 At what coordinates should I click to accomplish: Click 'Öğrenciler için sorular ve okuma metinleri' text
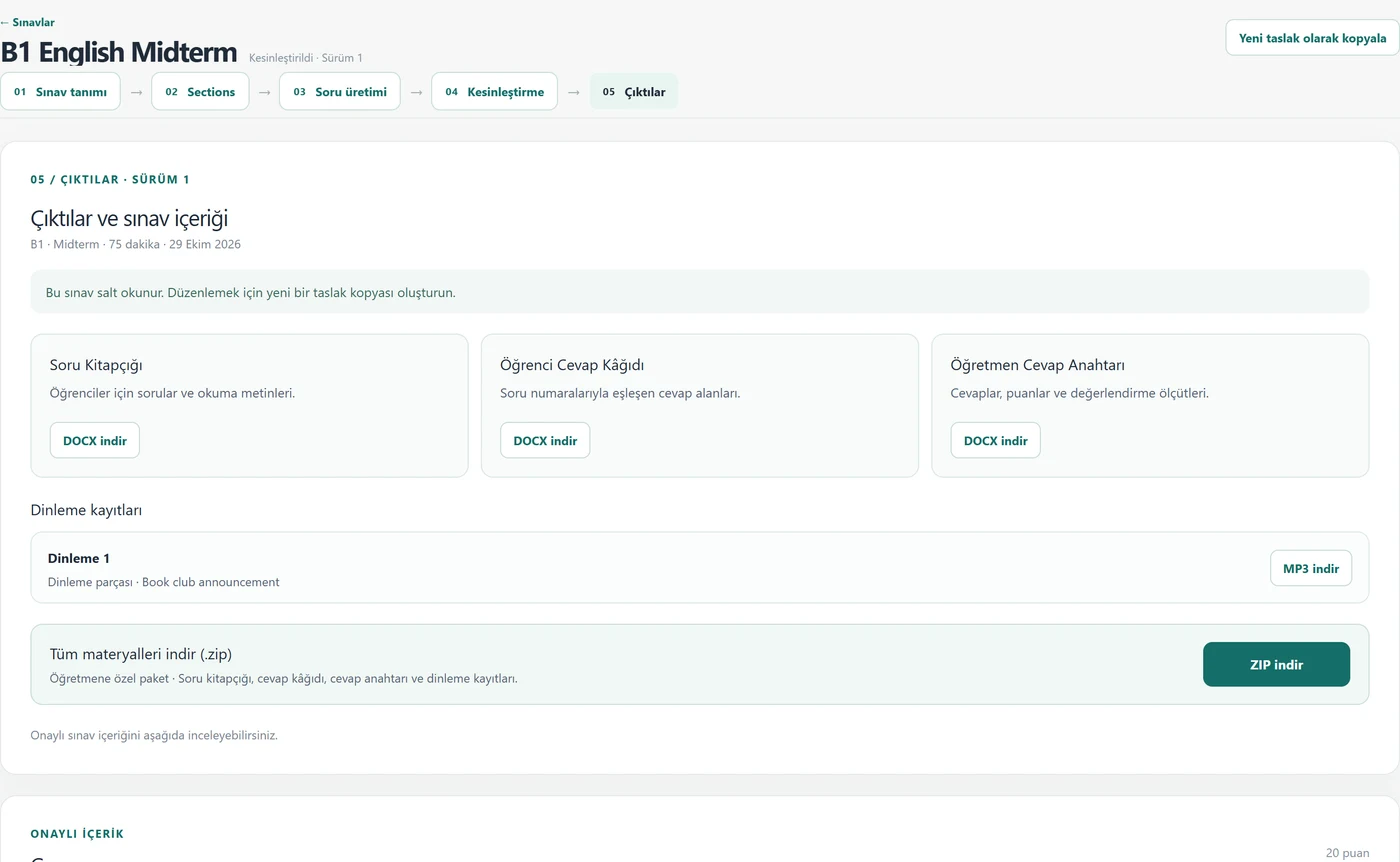coord(172,393)
